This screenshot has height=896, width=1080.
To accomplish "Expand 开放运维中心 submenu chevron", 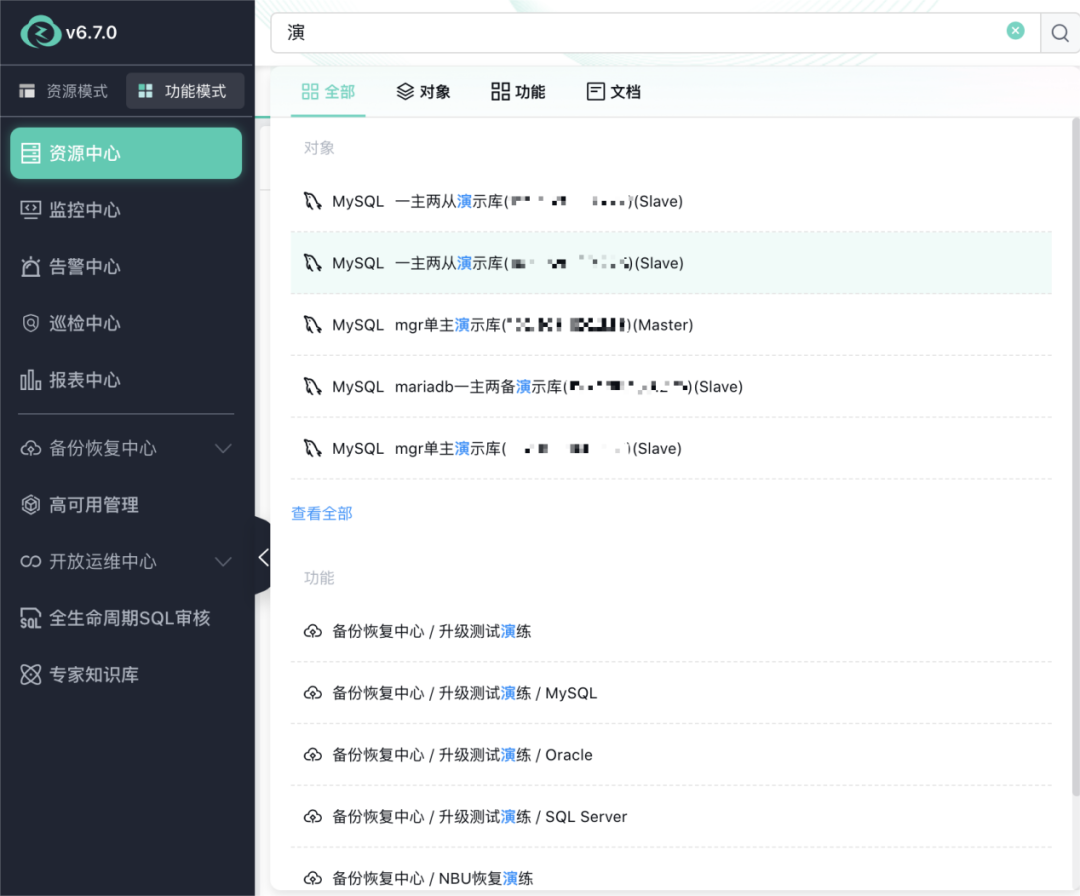I will tap(224, 562).
